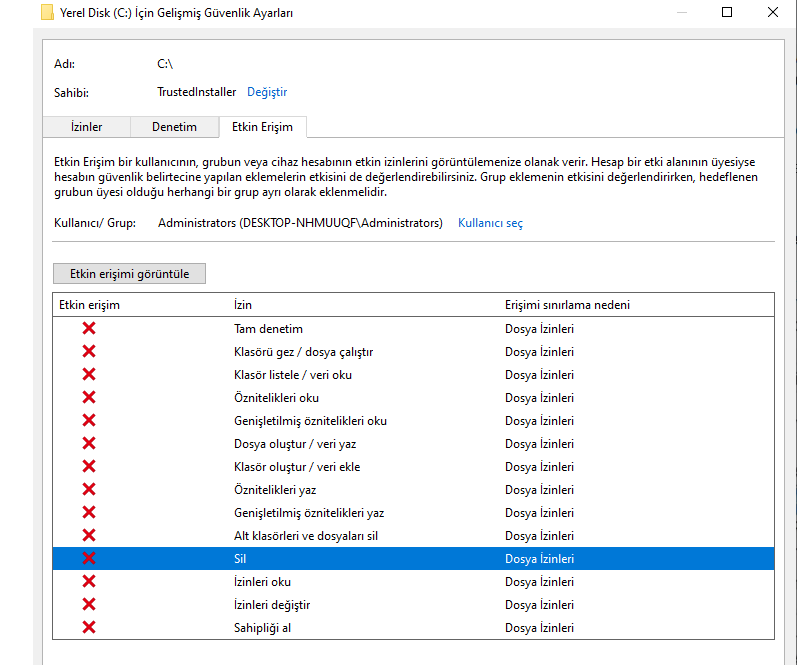Click the Erişimi sınırlama nedeni column header
This screenshot has height=665, width=800.
(567, 305)
